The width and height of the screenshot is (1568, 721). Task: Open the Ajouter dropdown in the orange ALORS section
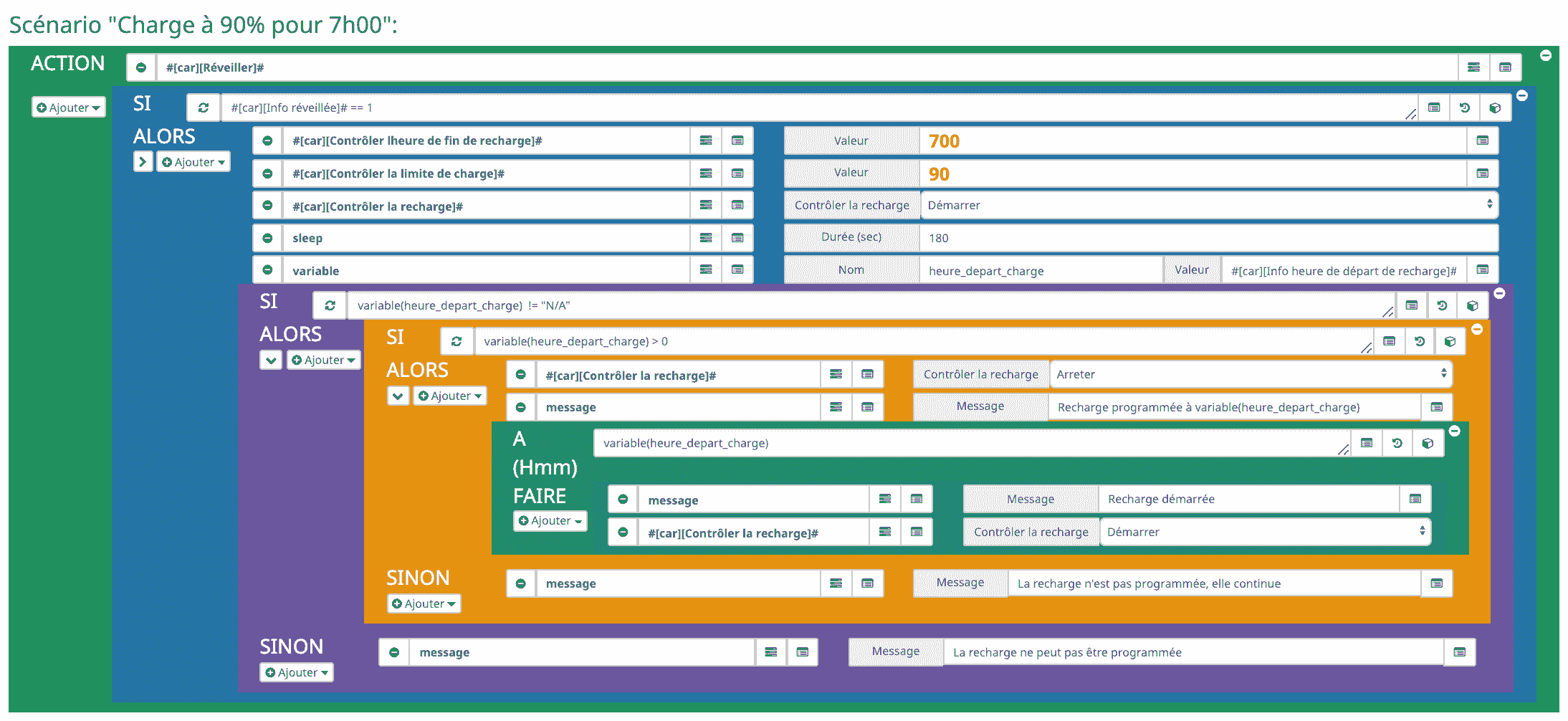click(x=450, y=396)
